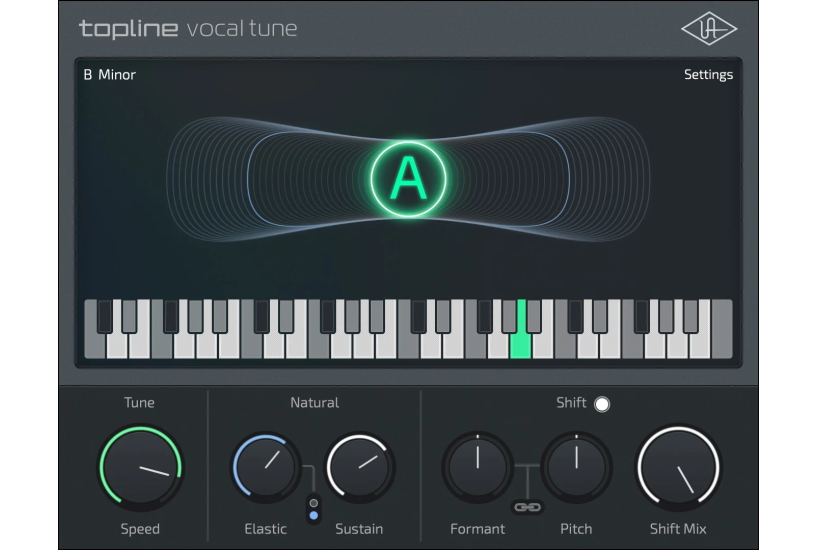Click the Shift label text
Screen dimensions: 820x550
coord(571,403)
